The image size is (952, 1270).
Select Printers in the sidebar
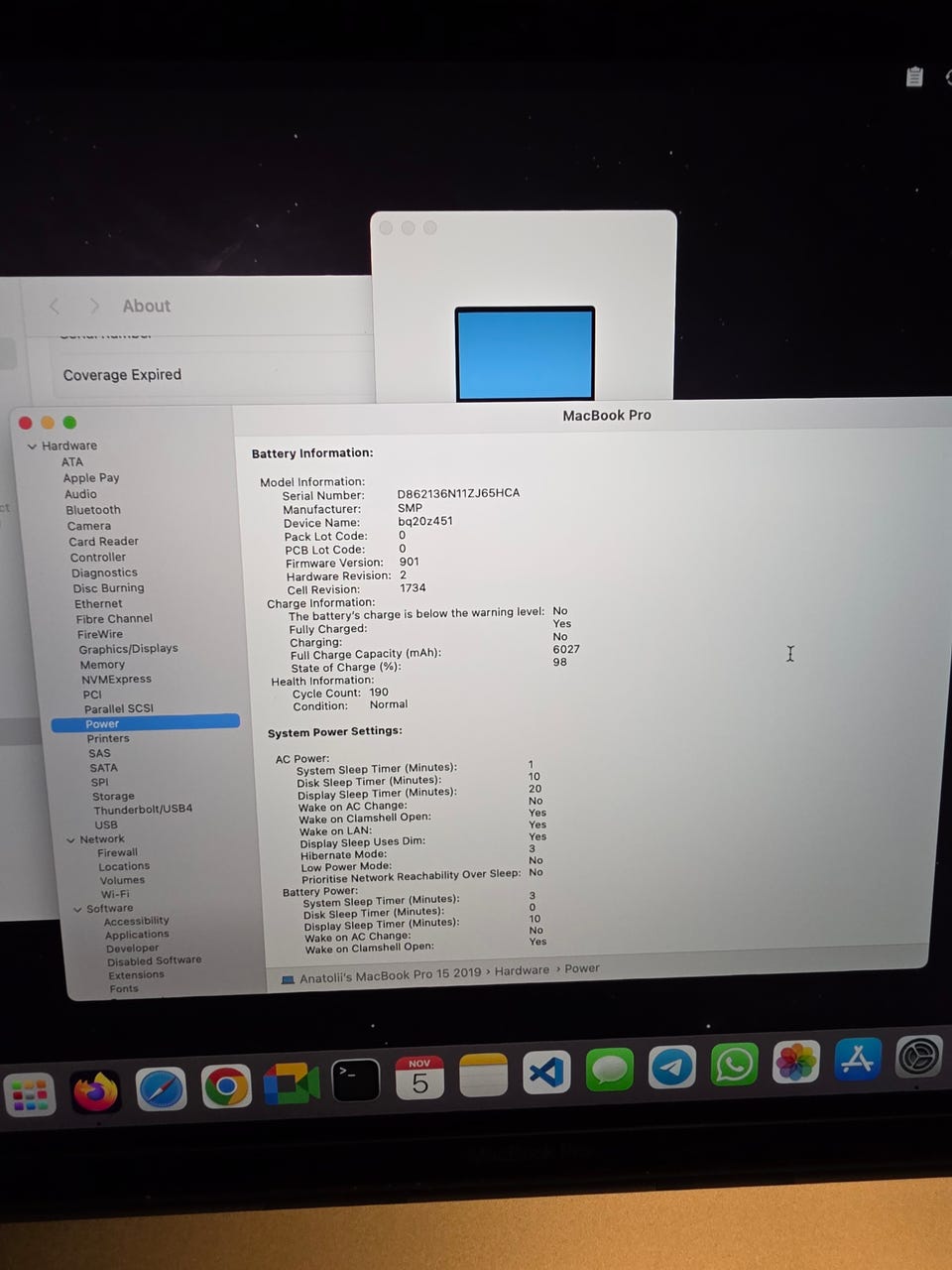pos(108,739)
